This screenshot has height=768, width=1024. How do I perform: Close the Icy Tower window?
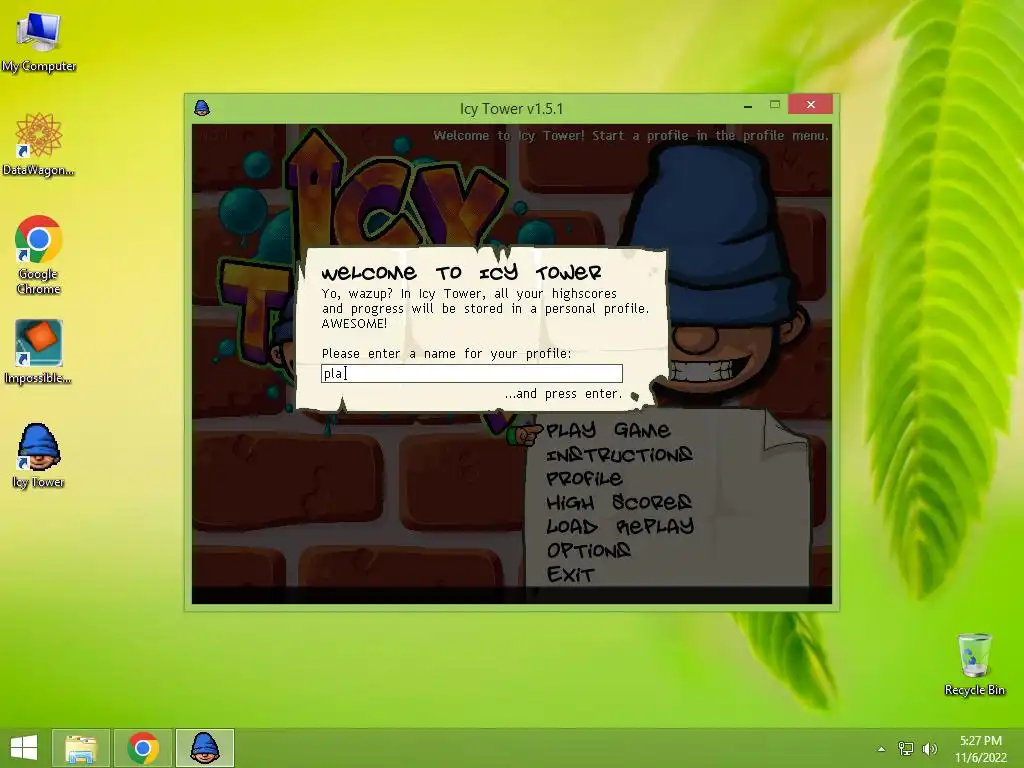(810, 104)
